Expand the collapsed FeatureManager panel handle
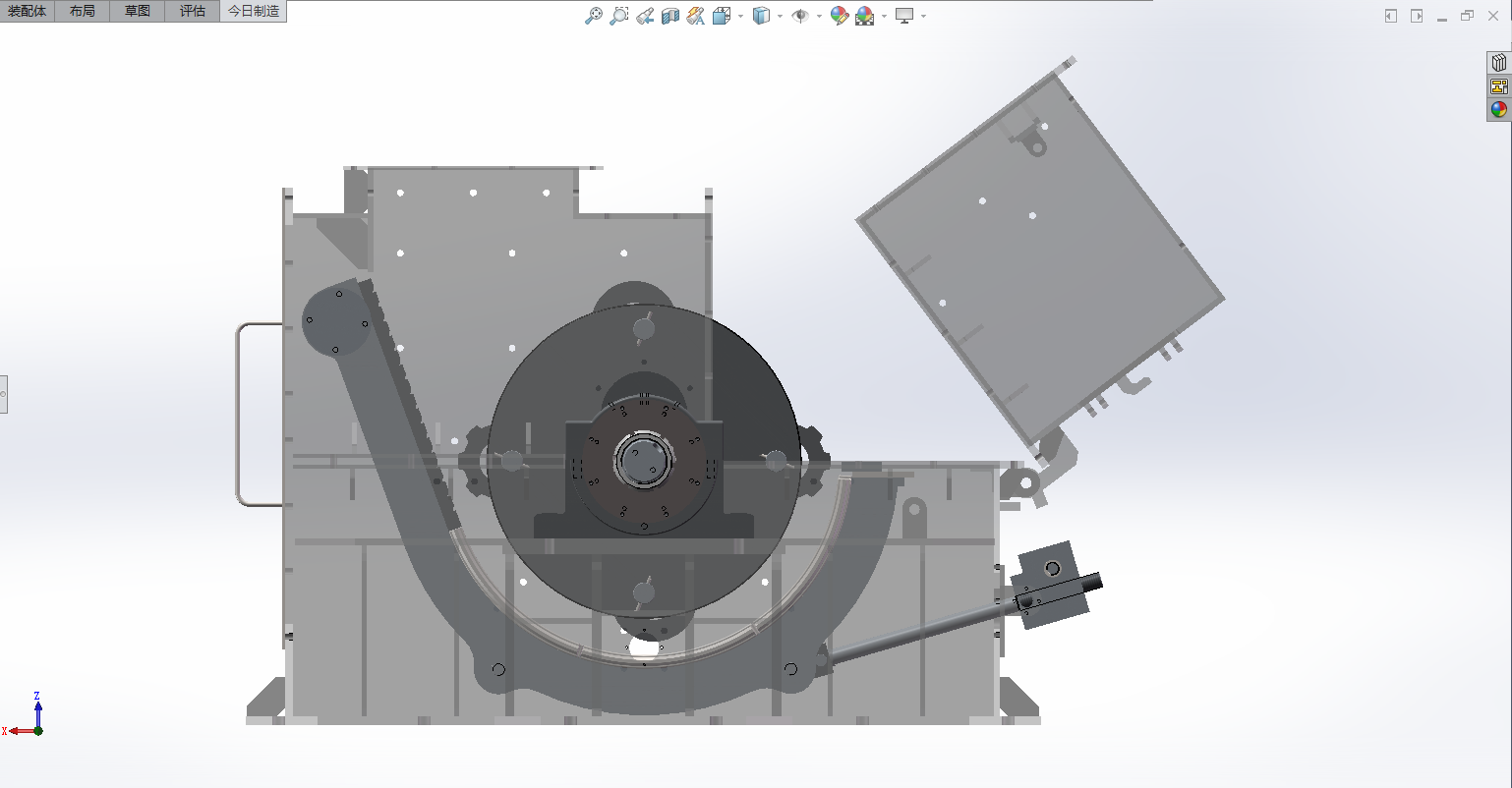The width and height of the screenshot is (1512, 788). click(x=4, y=394)
